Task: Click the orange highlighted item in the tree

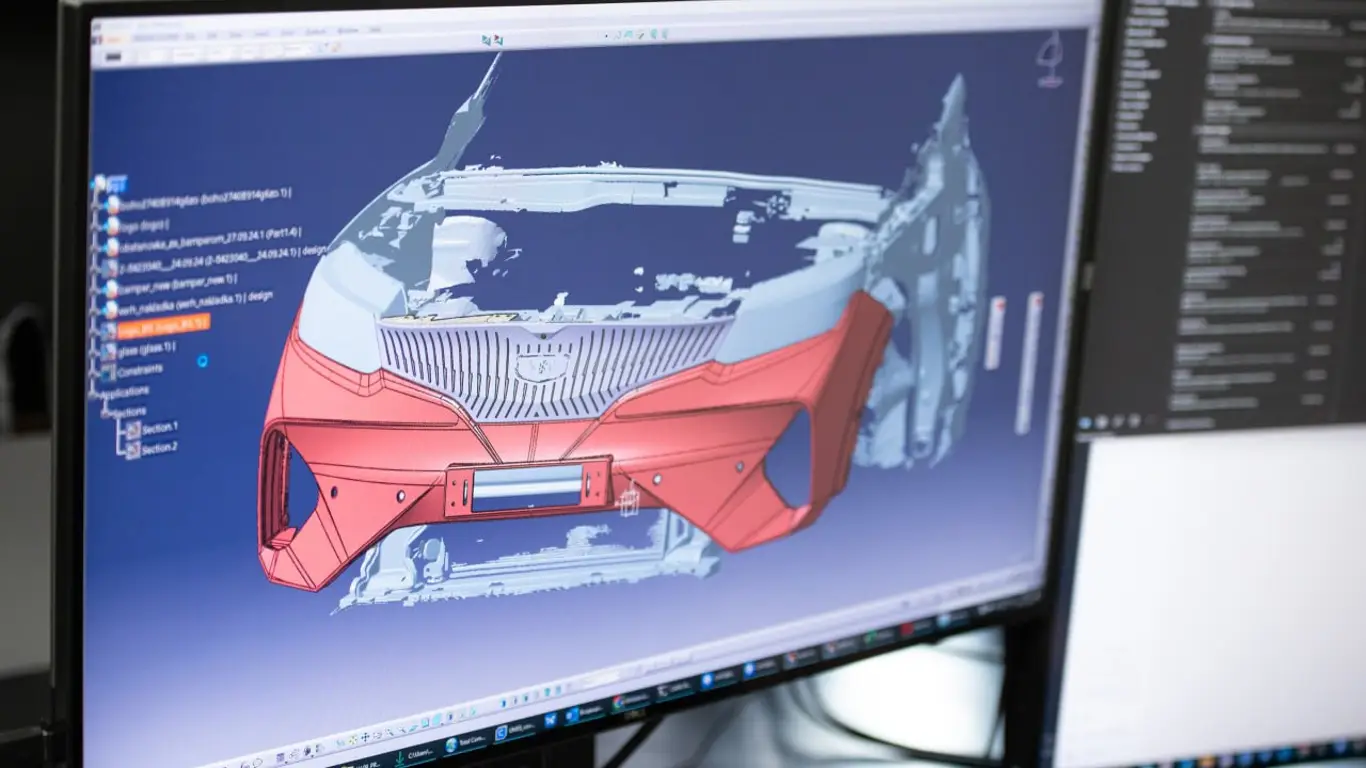Action: coord(162,327)
